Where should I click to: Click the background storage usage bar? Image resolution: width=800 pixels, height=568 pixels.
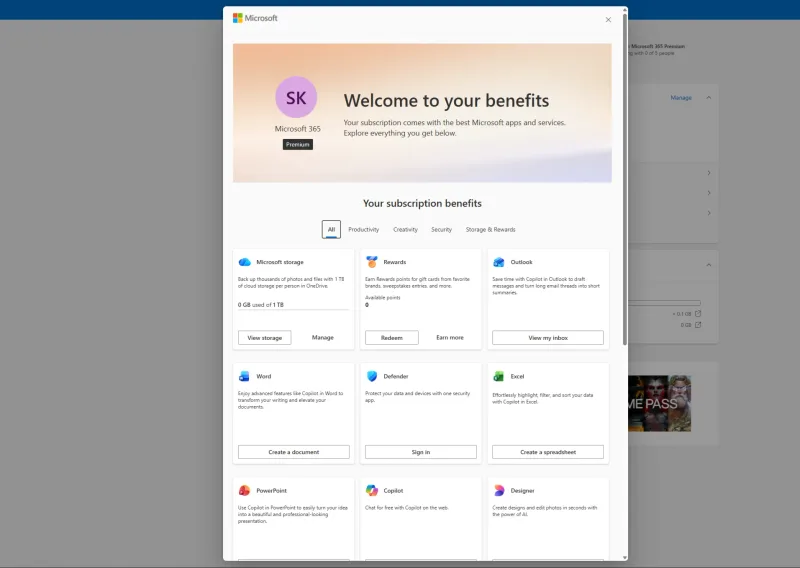tap(664, 303)
